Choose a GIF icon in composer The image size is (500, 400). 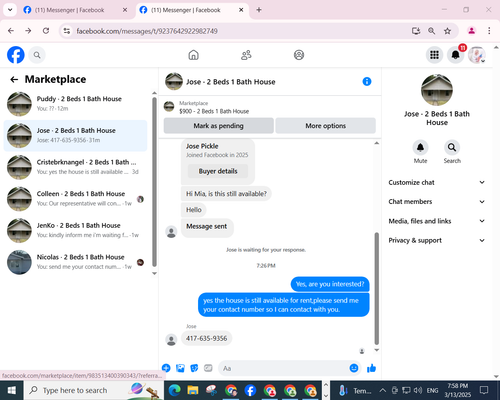pos(208,368)
